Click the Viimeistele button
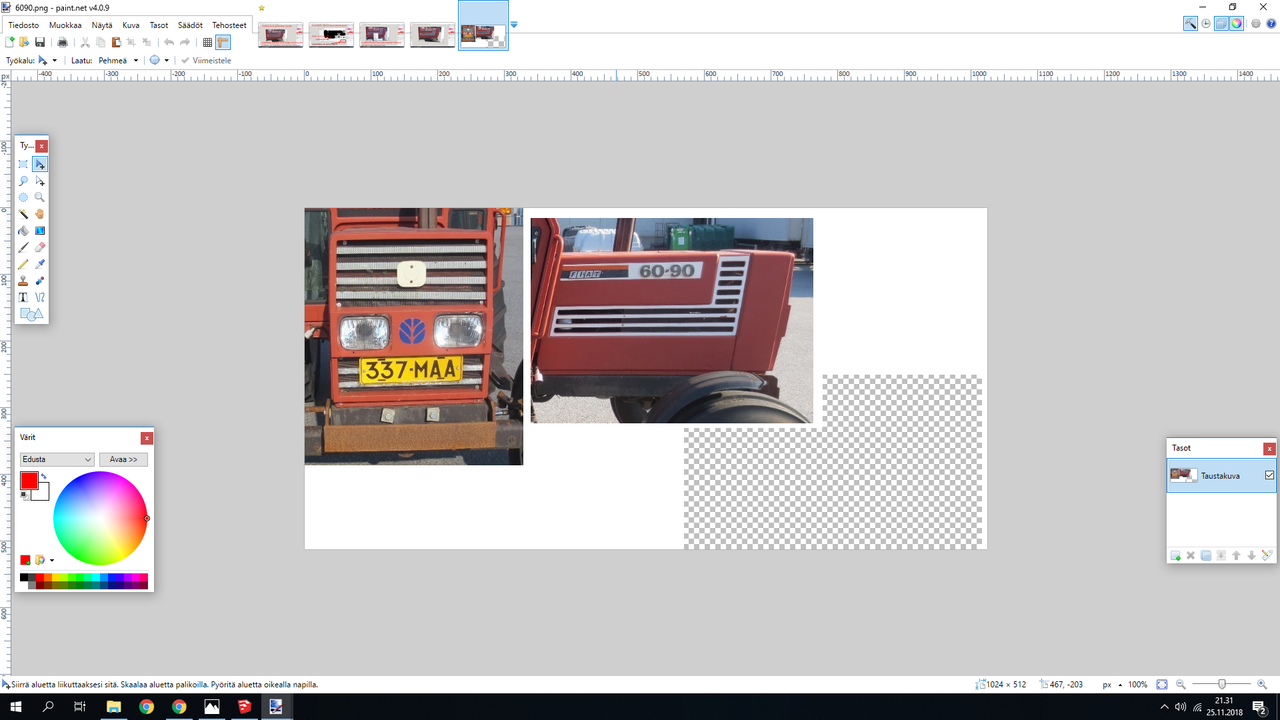 coord(206,60)
